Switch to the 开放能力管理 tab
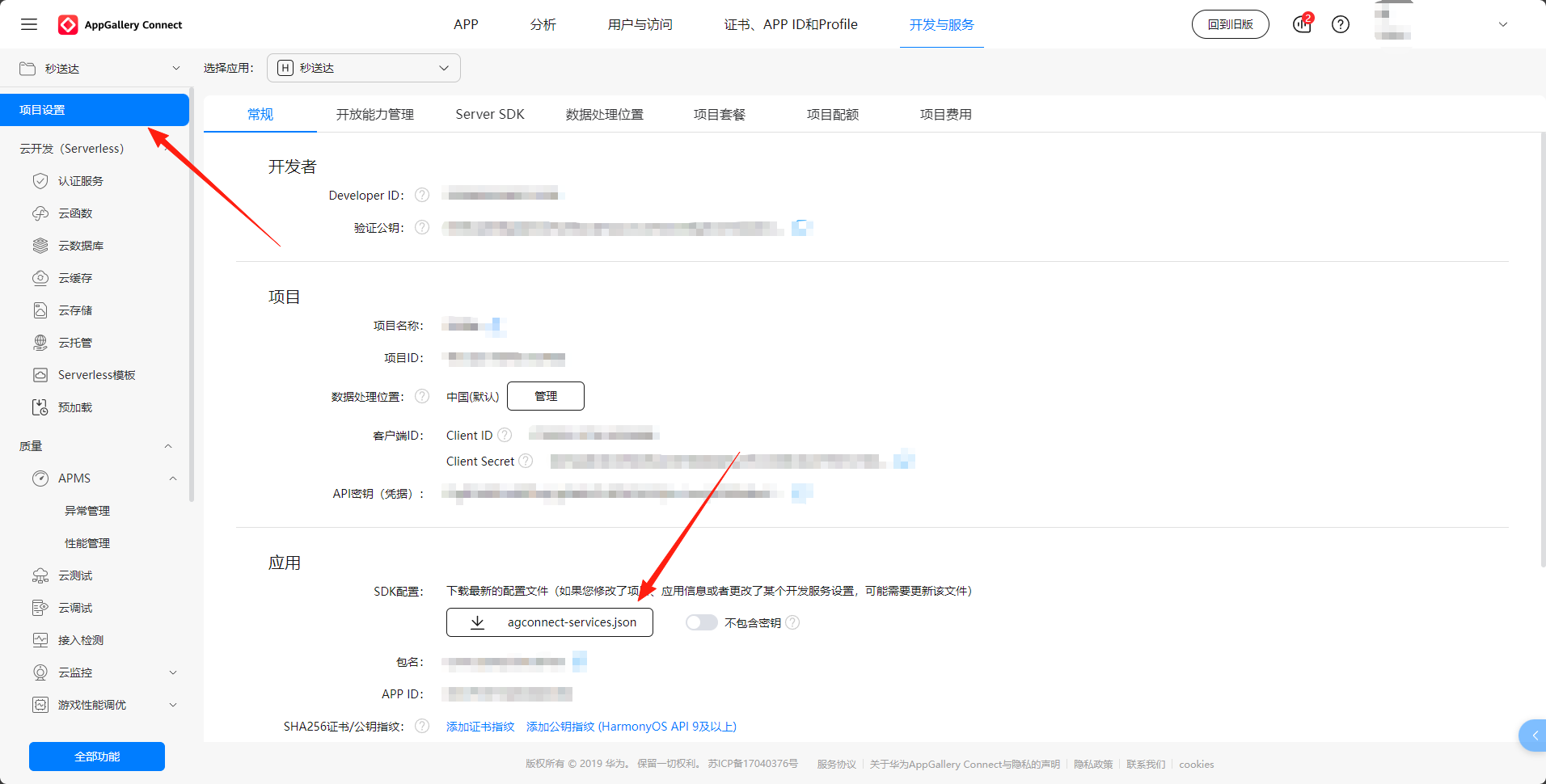This screenshot has height=784, width=1546. [x=375, y=114]
